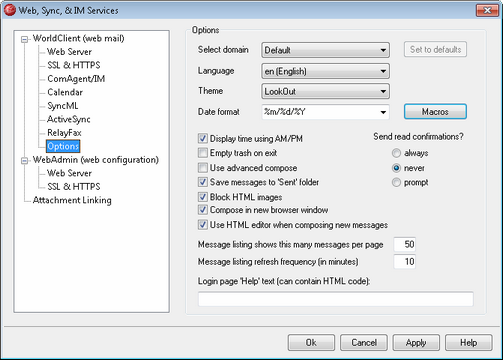Collapse the WebAdmin (web configuration) node
Image resolution: width=503 pixels, height=360 pixels.
24,161
